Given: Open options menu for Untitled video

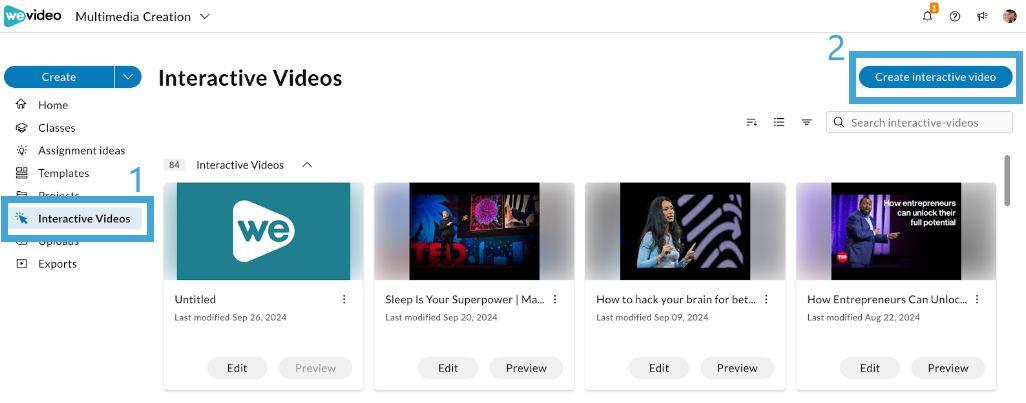Looking at the screenshot, I should [x=344, y=299].
